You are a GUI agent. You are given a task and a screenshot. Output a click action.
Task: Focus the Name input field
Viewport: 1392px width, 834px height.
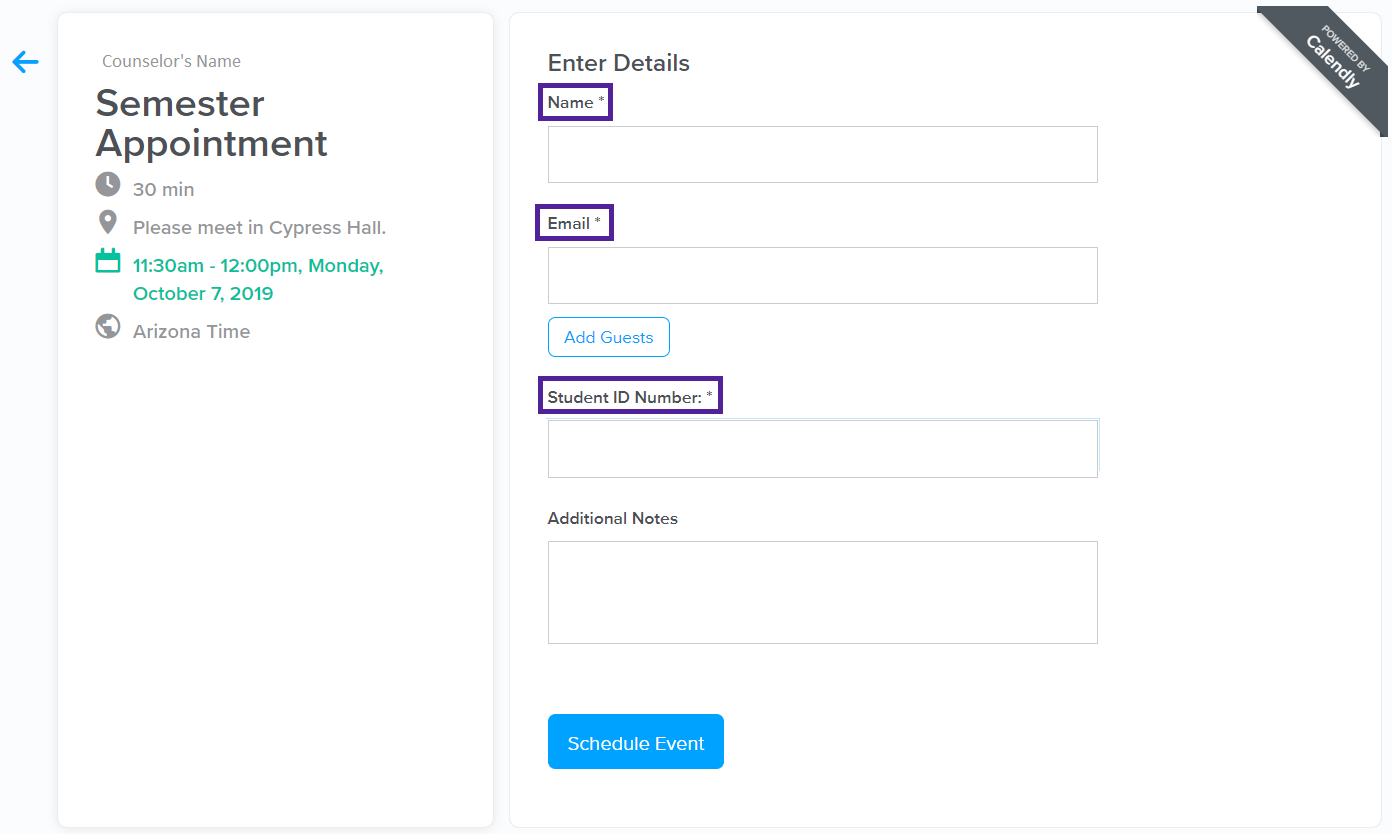[823, 154]
